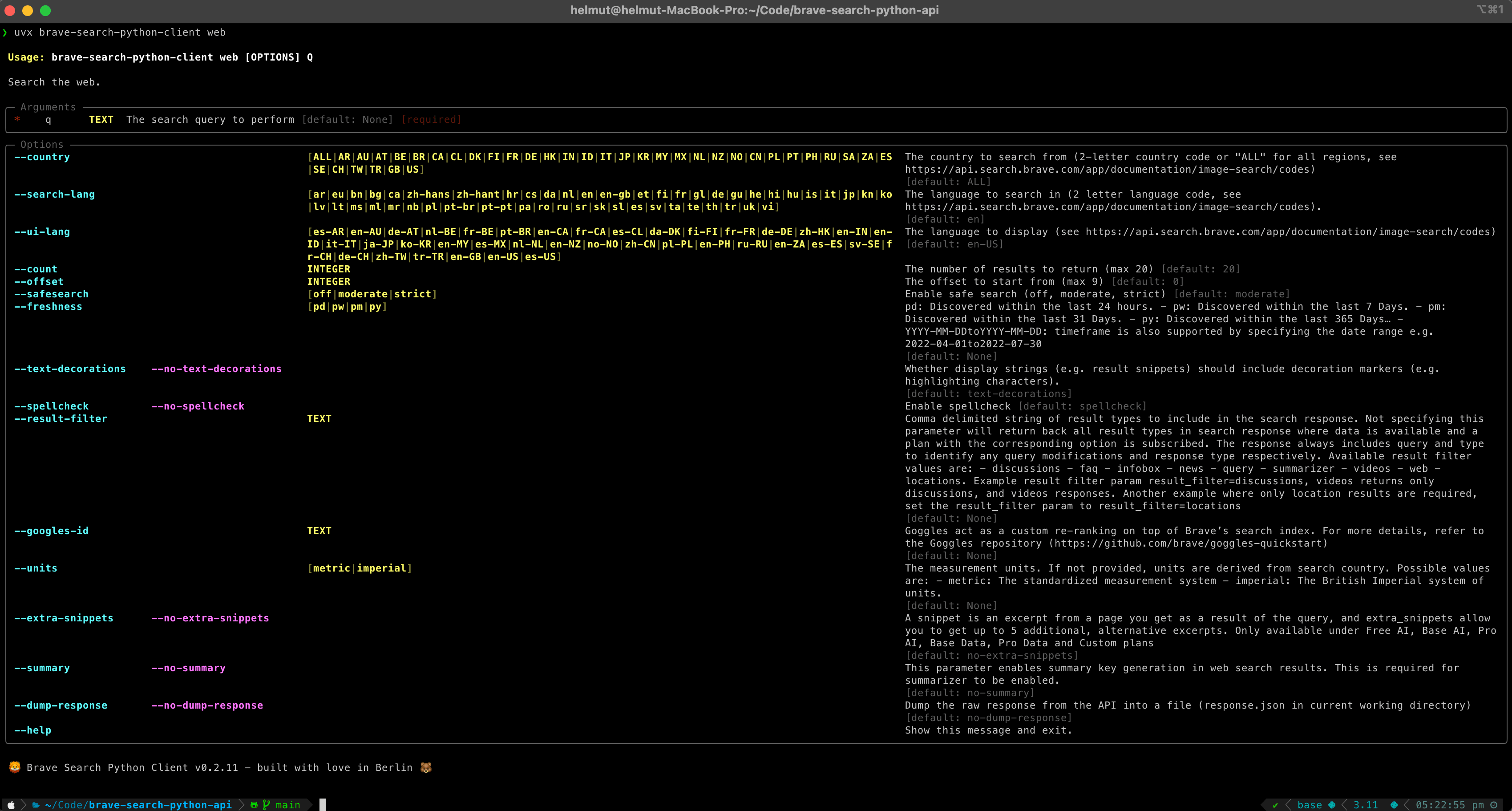
Task: Click the Python icon after 3.11
Action: pos(1394,804)
